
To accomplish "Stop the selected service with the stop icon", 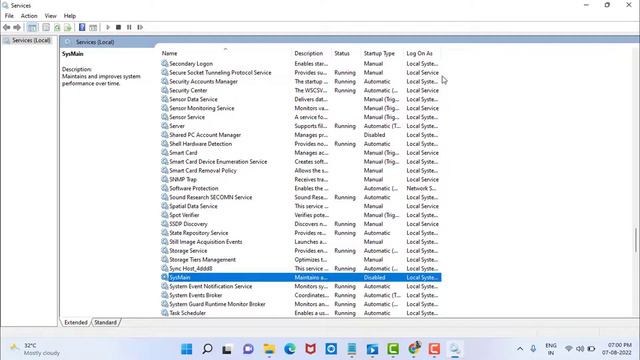I will tap(118, 27).
